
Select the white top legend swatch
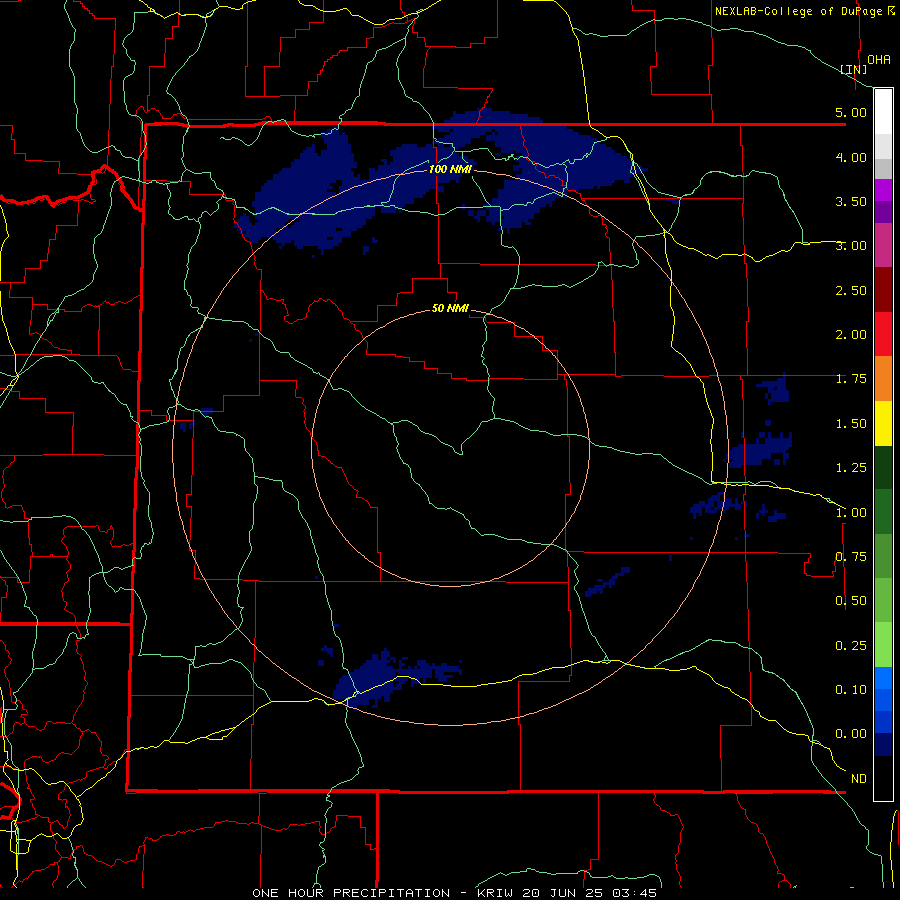pos(883,111)
